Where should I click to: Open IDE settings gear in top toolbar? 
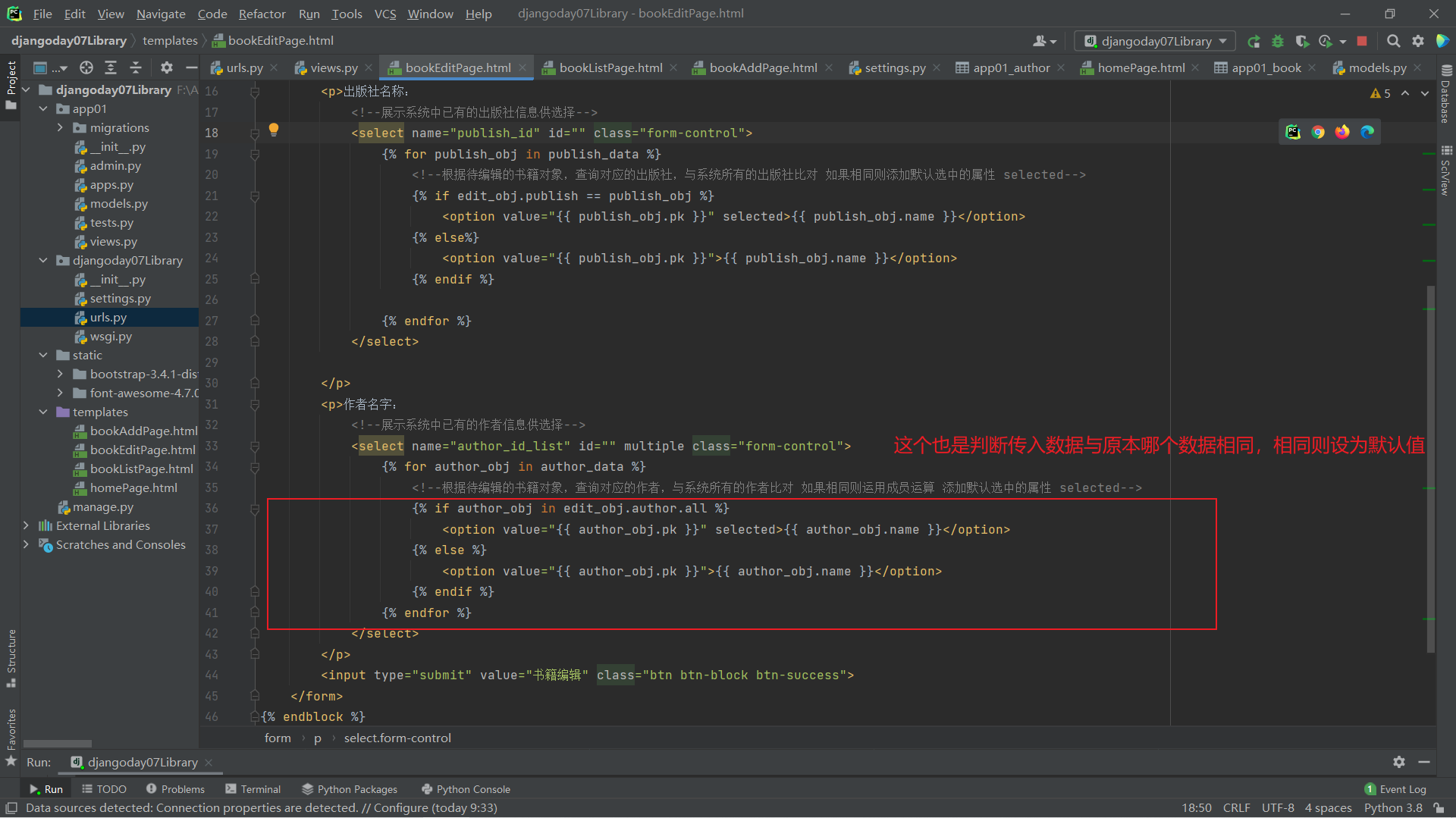click(x=1417, y=41)
